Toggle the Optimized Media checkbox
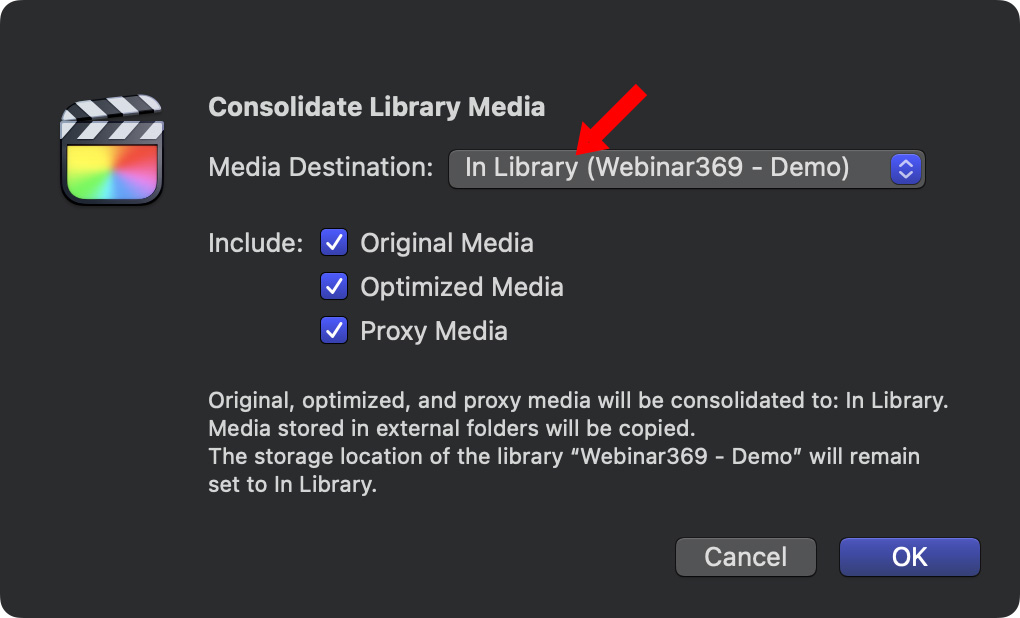This screenshot has width=1020, height=618. pyautogui.click(x=334, y=287)
